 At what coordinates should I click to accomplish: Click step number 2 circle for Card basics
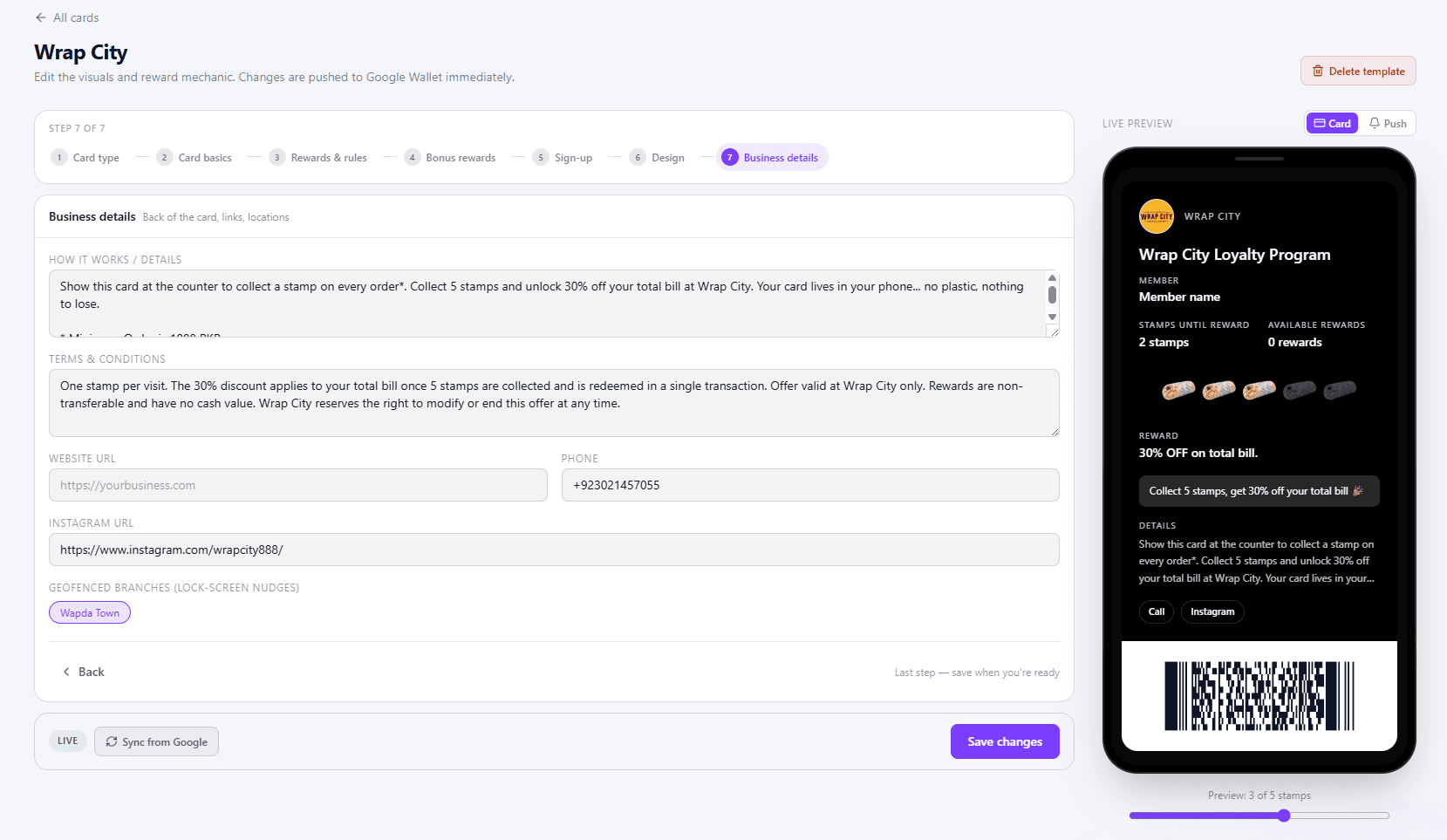(164, 158)
